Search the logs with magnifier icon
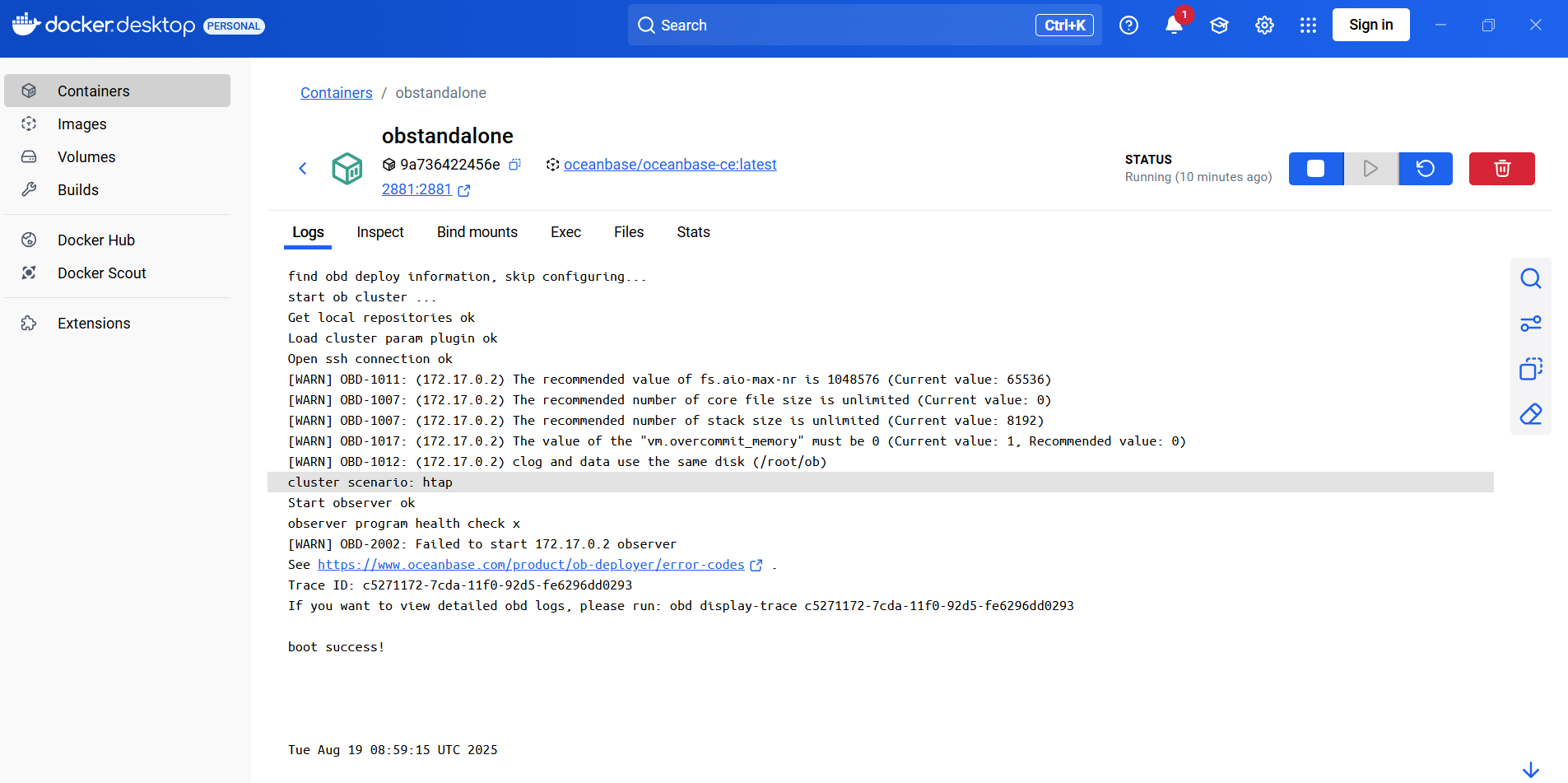This screenshot has width=1568, height=783. coord(1531,279)
